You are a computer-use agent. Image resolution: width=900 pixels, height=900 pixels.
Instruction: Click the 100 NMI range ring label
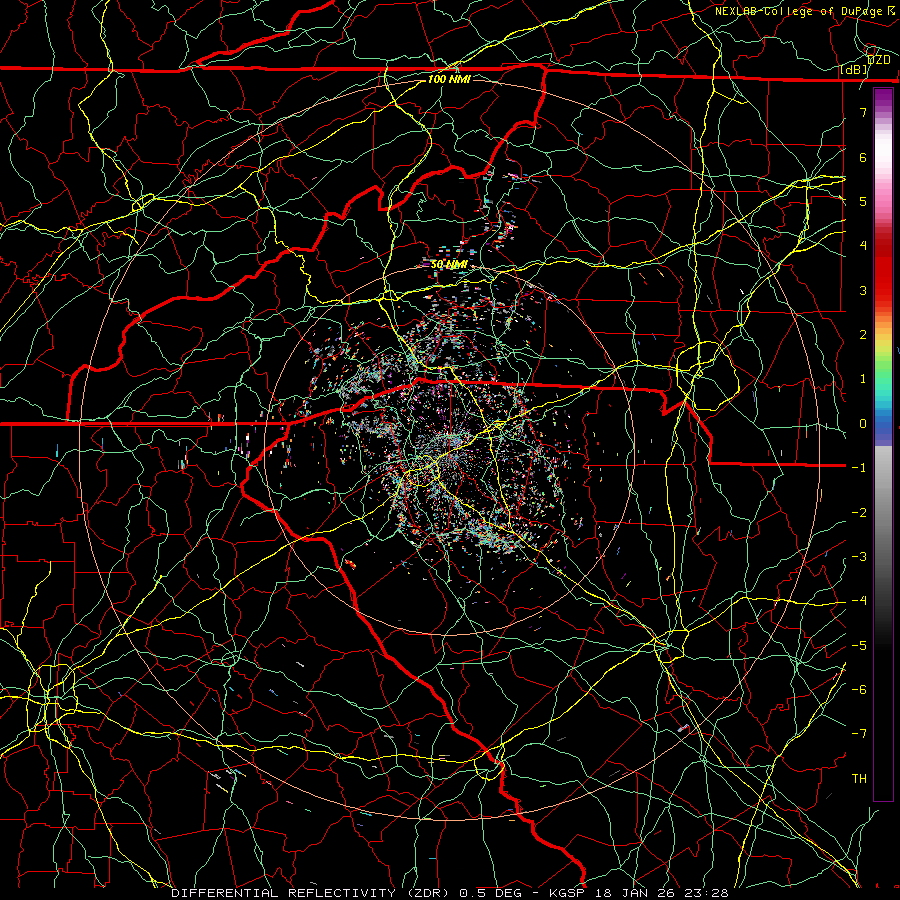tap(449, 79)
